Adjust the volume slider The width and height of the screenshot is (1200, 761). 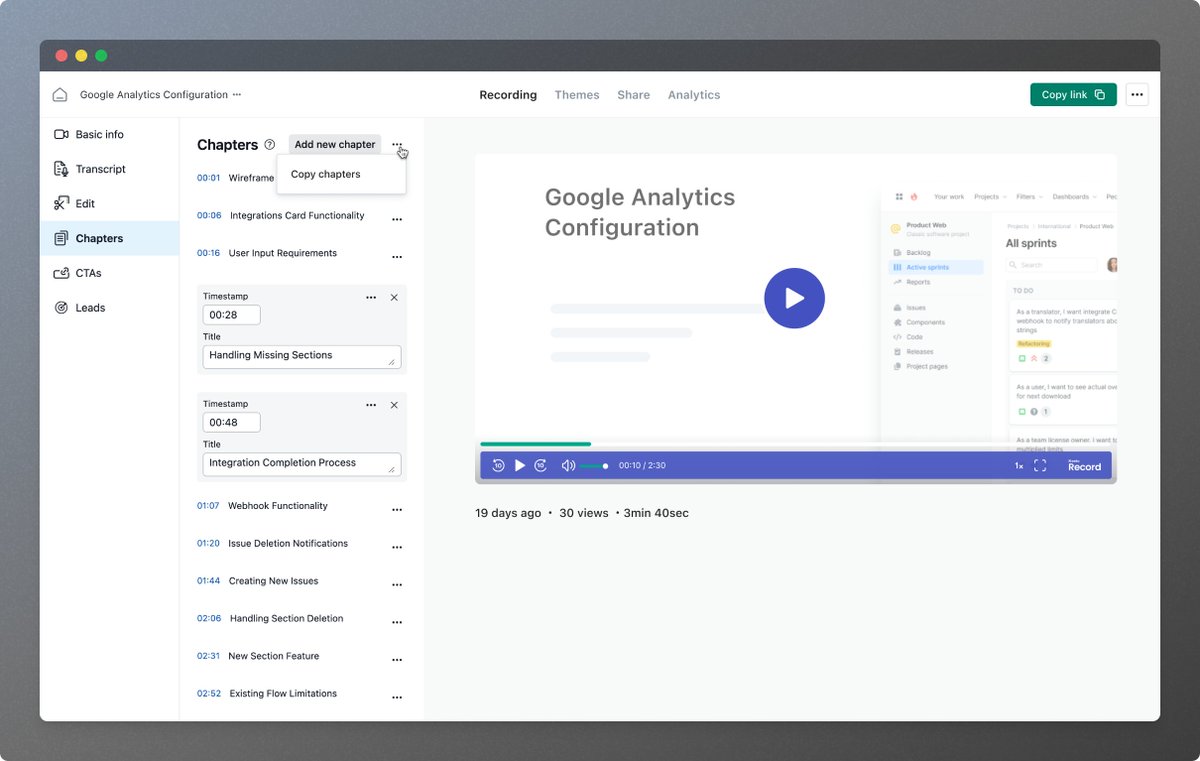pos(594,466)
